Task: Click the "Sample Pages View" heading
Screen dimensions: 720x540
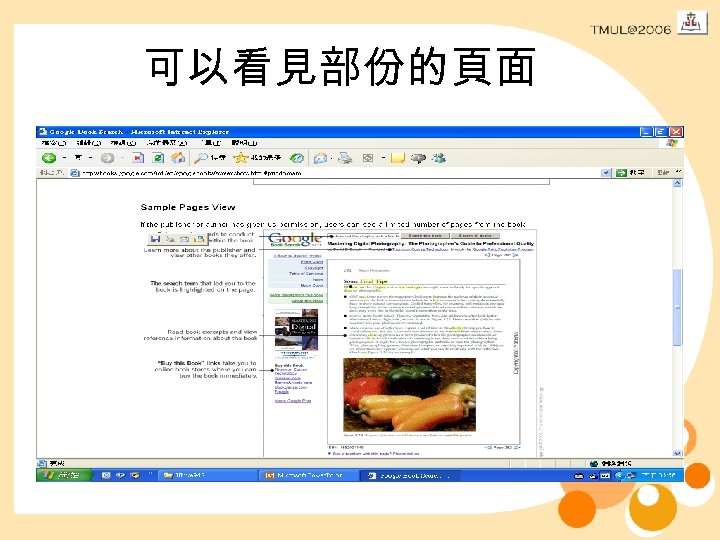Action: coord(188,207)
